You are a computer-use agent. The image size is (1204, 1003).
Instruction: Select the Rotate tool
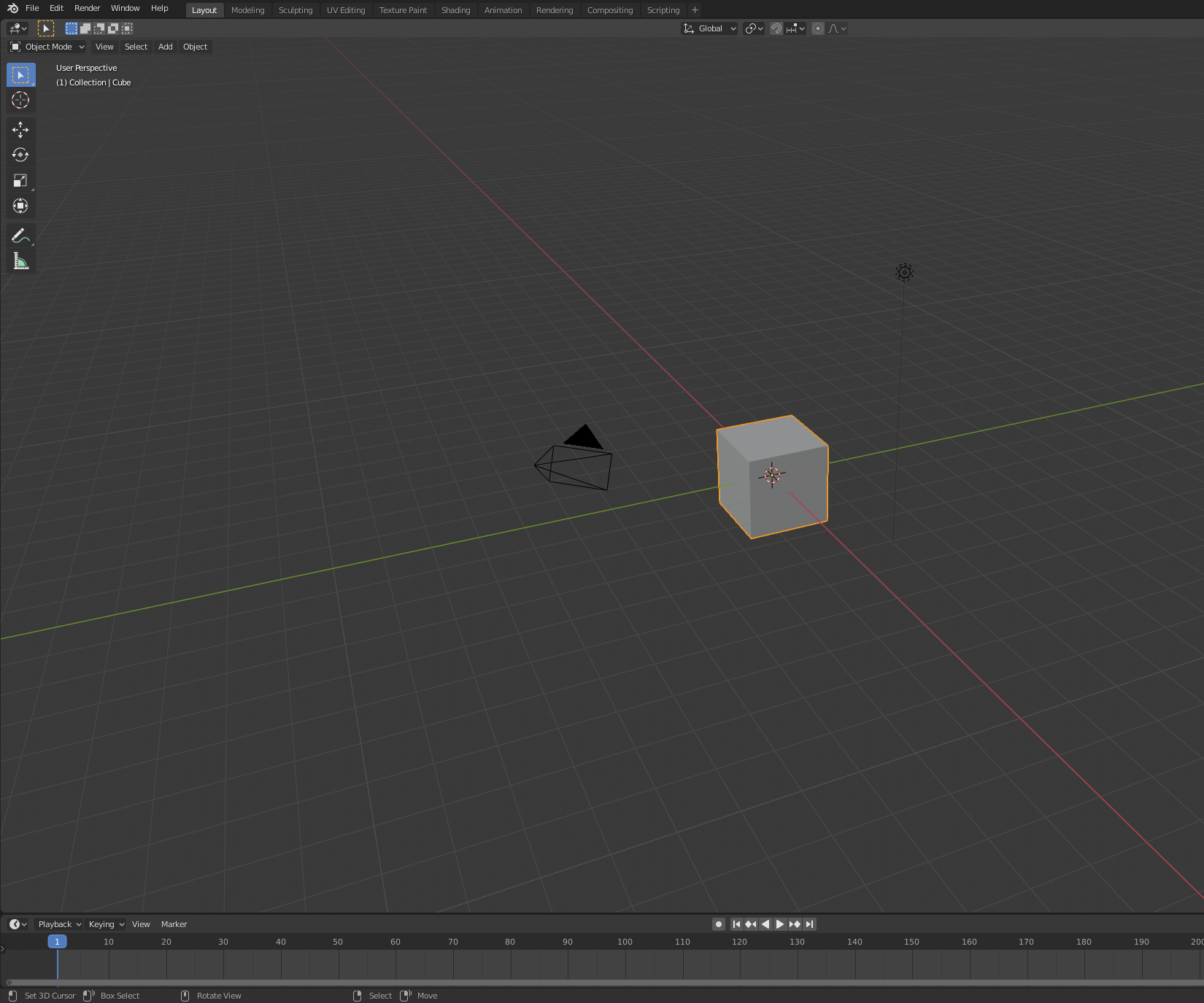click(x=20, y=155)
